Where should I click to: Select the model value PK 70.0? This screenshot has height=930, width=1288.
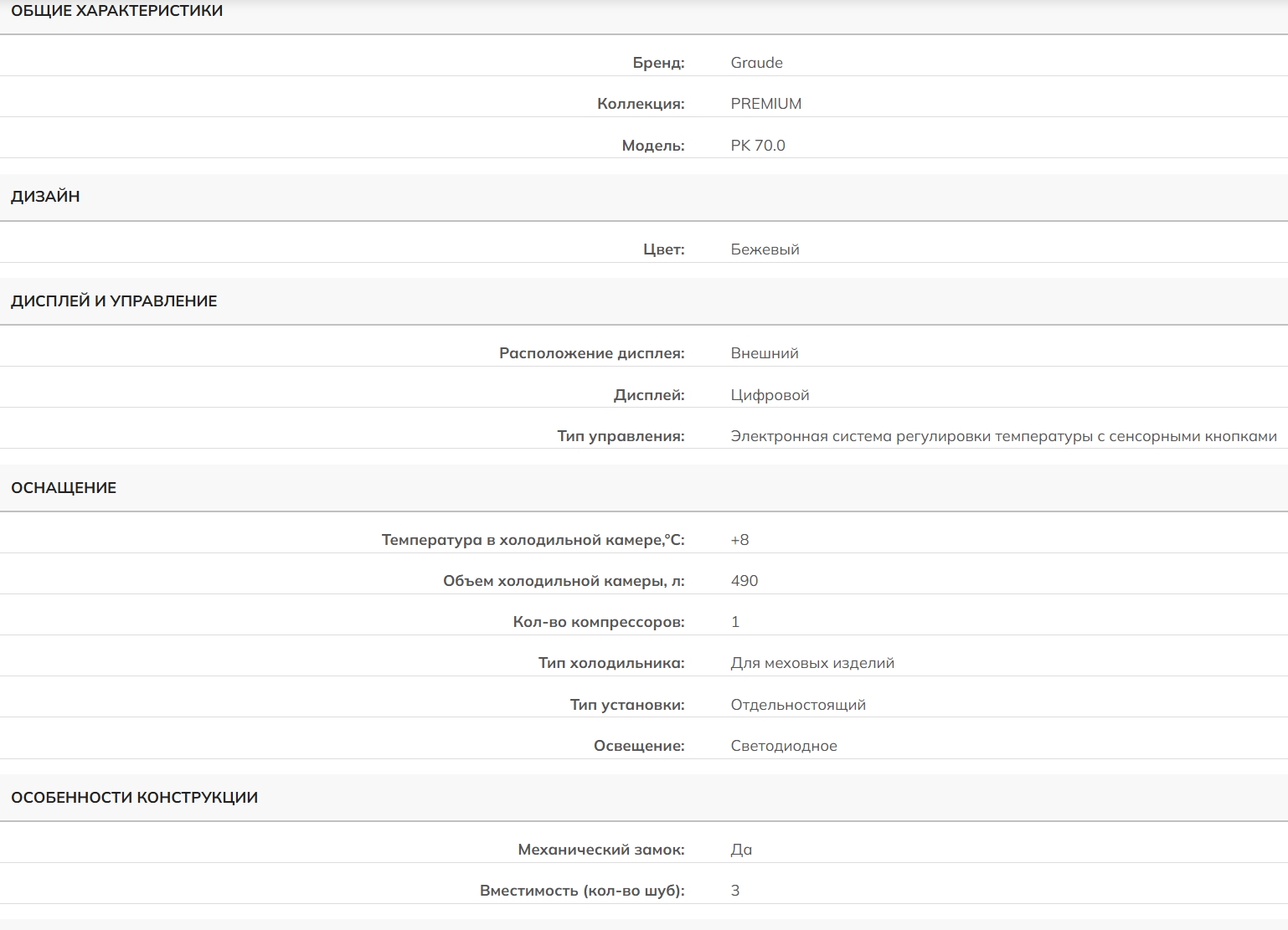757,146
